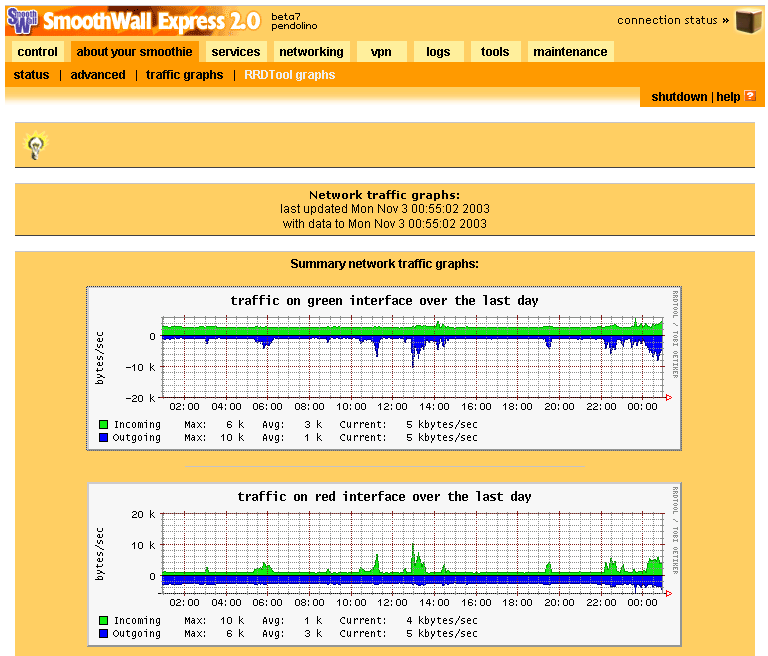This screenshot has width=768, height=656.
Task: Click blue Outgoing swatch in red interface legend
Action: (103, 633)
